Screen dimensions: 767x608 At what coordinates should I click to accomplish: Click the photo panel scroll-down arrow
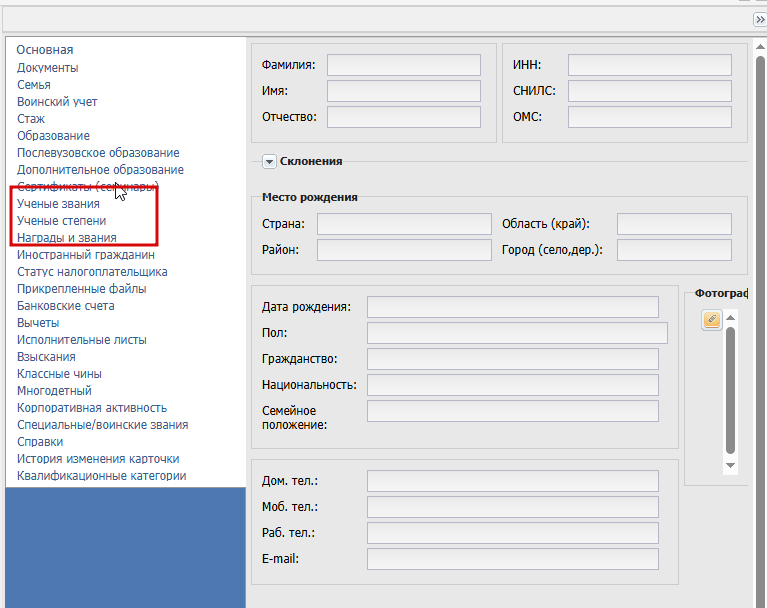click(730, 466)
